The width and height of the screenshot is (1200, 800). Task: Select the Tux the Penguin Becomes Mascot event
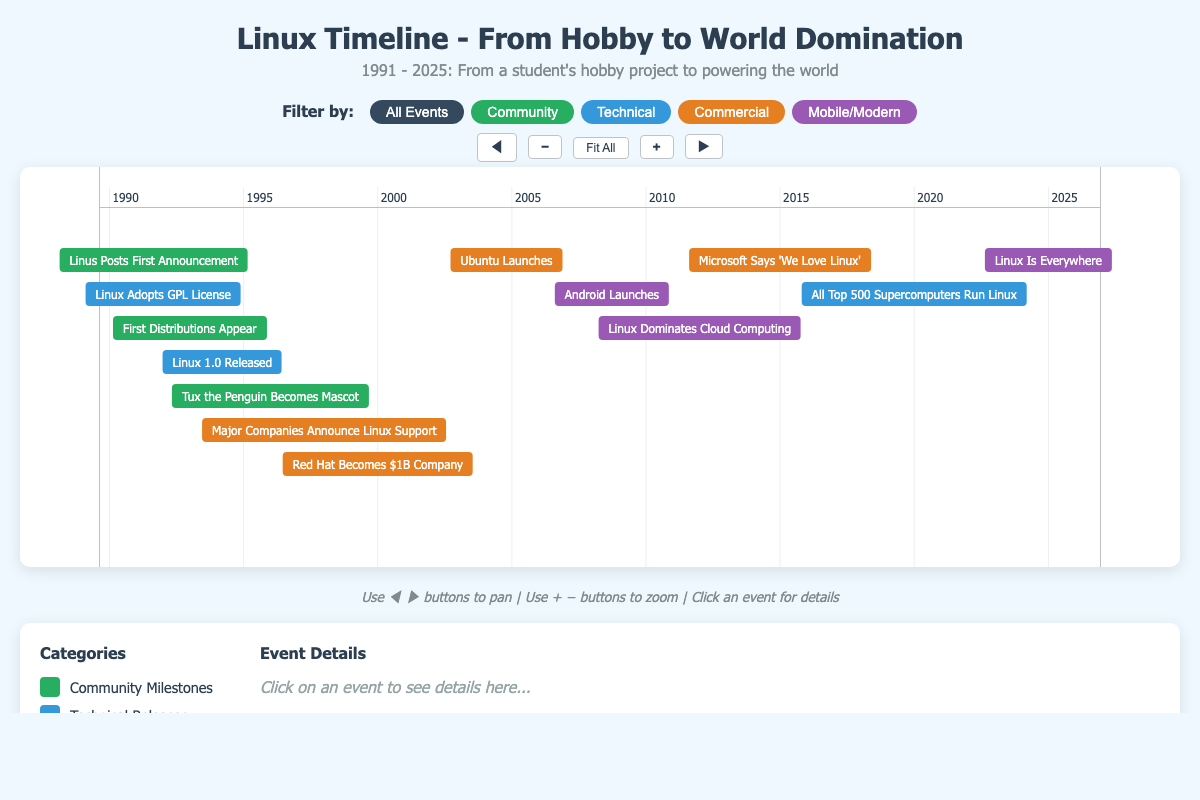pos(270,396)
